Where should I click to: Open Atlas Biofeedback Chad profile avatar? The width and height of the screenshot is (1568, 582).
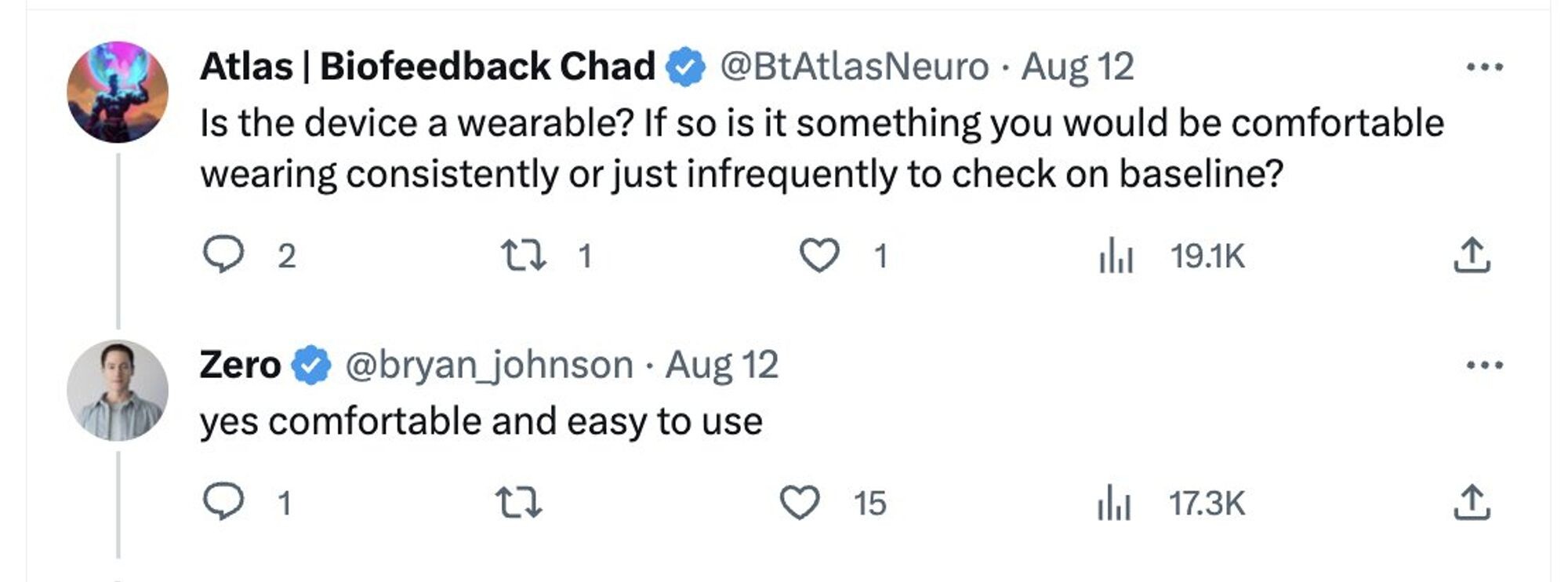point(118,92)
